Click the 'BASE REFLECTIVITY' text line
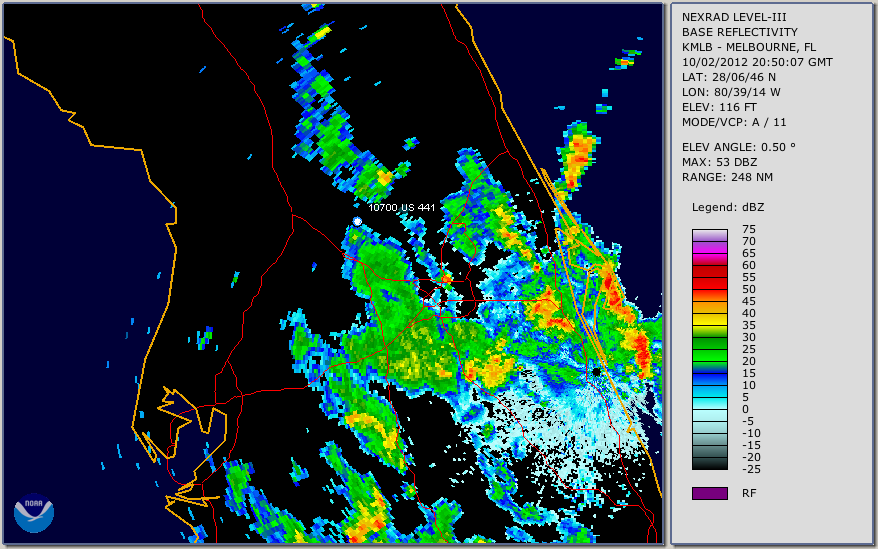This screenshot has width=878, height=549. point(740,32)
